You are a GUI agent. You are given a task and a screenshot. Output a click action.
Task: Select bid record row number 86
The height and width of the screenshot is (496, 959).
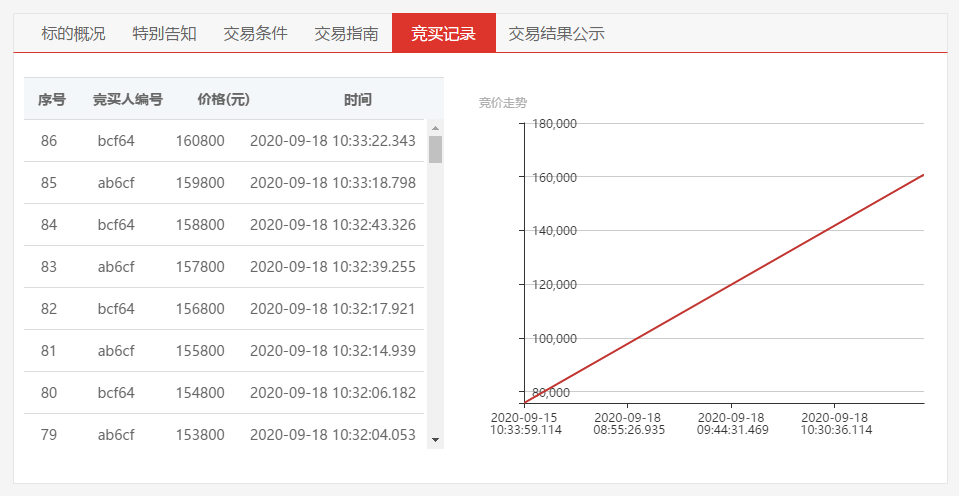(49, 141)
